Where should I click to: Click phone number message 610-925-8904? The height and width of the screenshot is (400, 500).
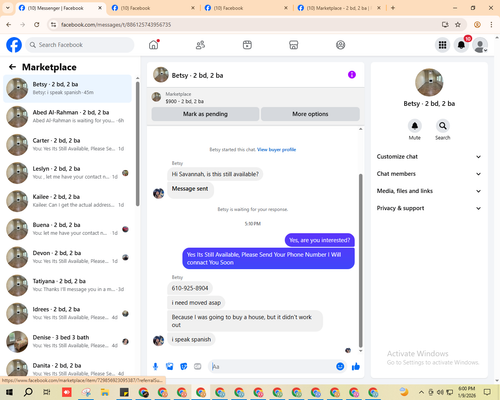click(190, 288)
